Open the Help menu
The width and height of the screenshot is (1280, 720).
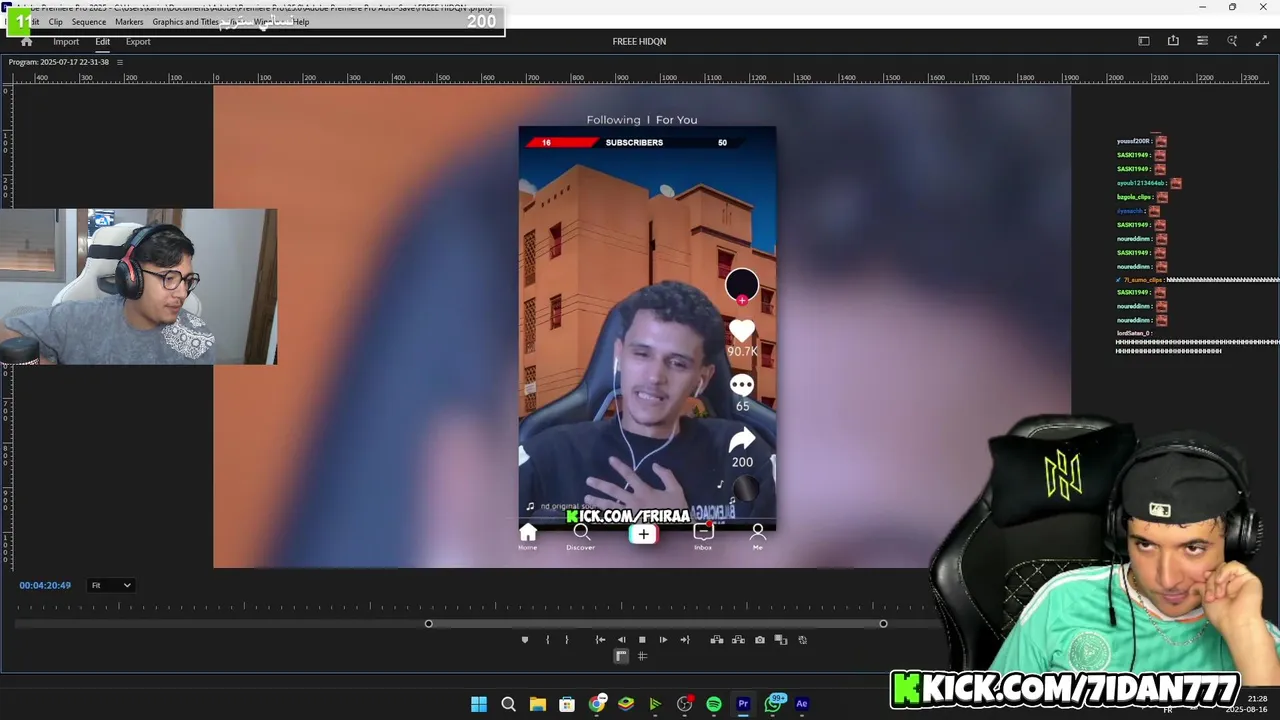click(301, 21)
